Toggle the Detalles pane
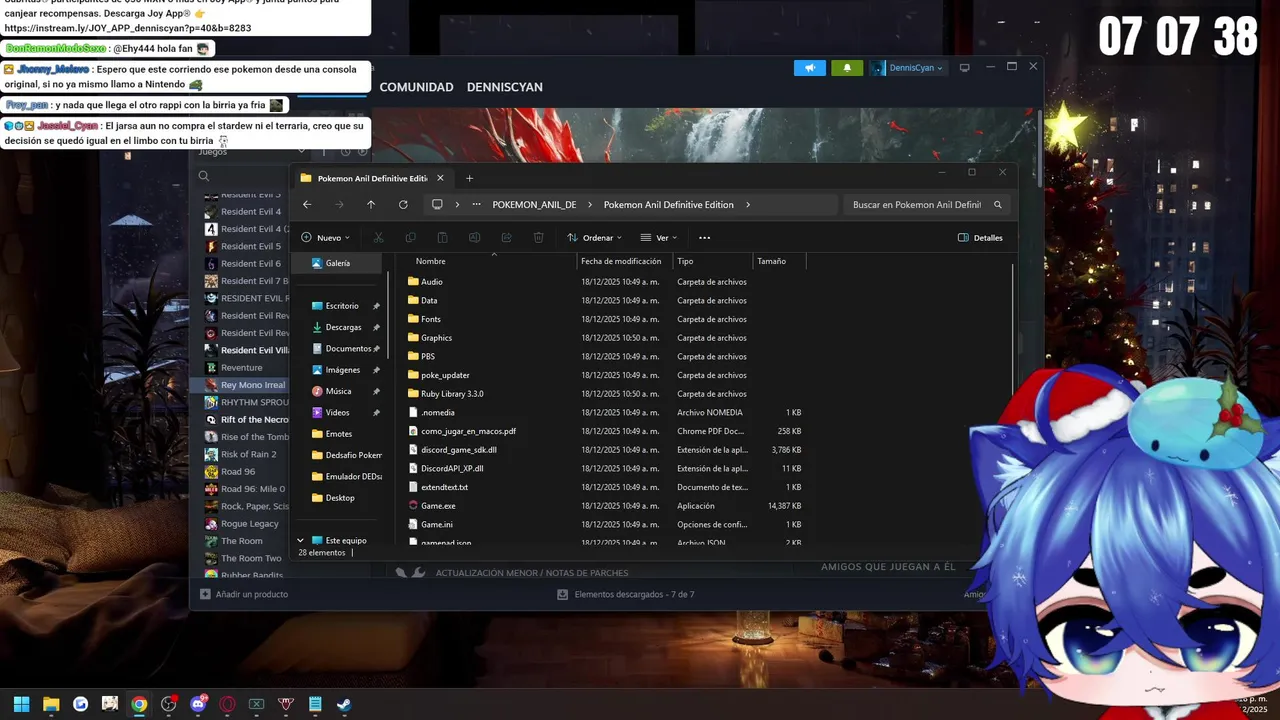The height and width of the screenshot is (720, 1280). tap(980, 238)
